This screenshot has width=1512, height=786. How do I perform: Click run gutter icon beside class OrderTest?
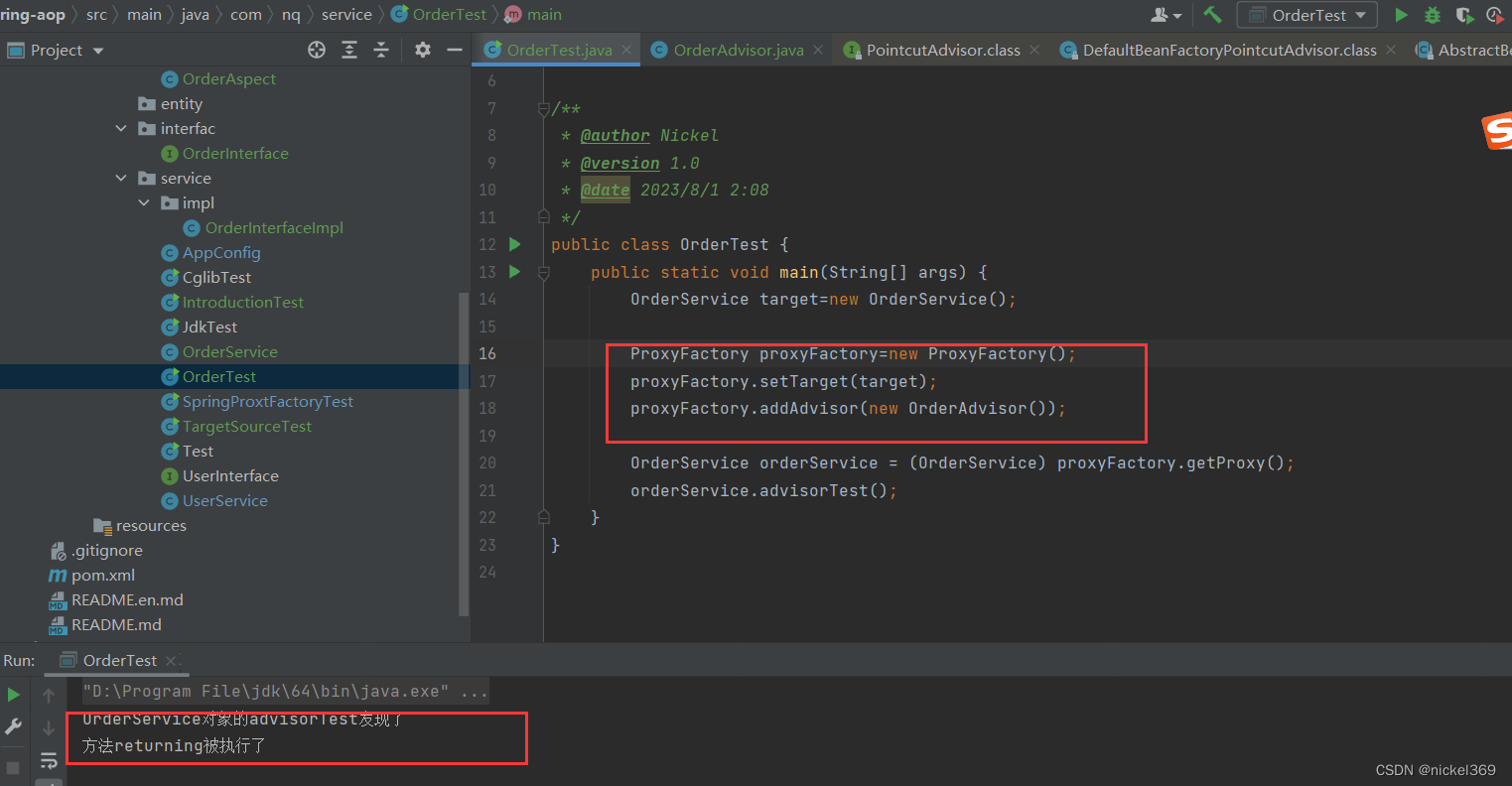tap(514, 244)
